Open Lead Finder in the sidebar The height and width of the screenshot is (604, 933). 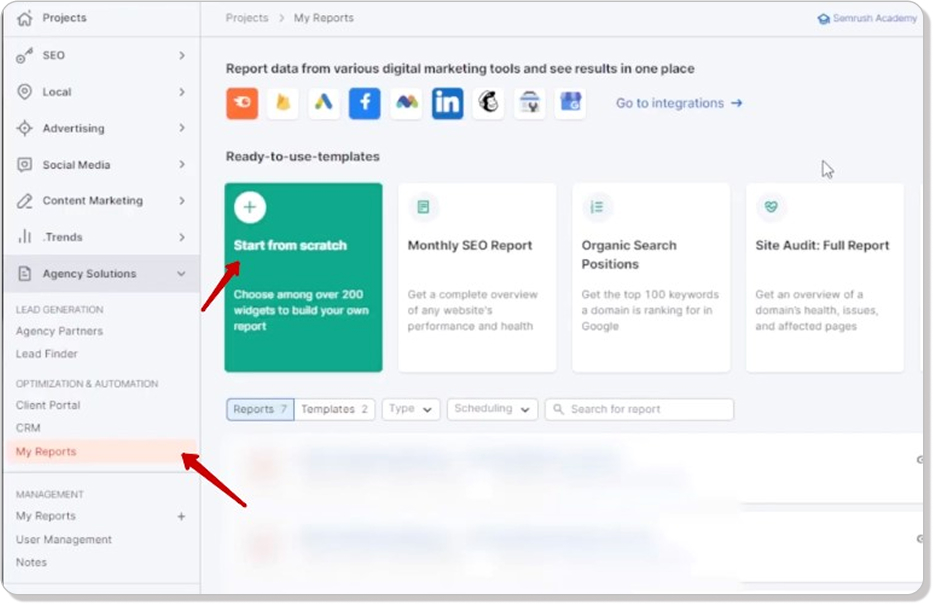point(47,354)
